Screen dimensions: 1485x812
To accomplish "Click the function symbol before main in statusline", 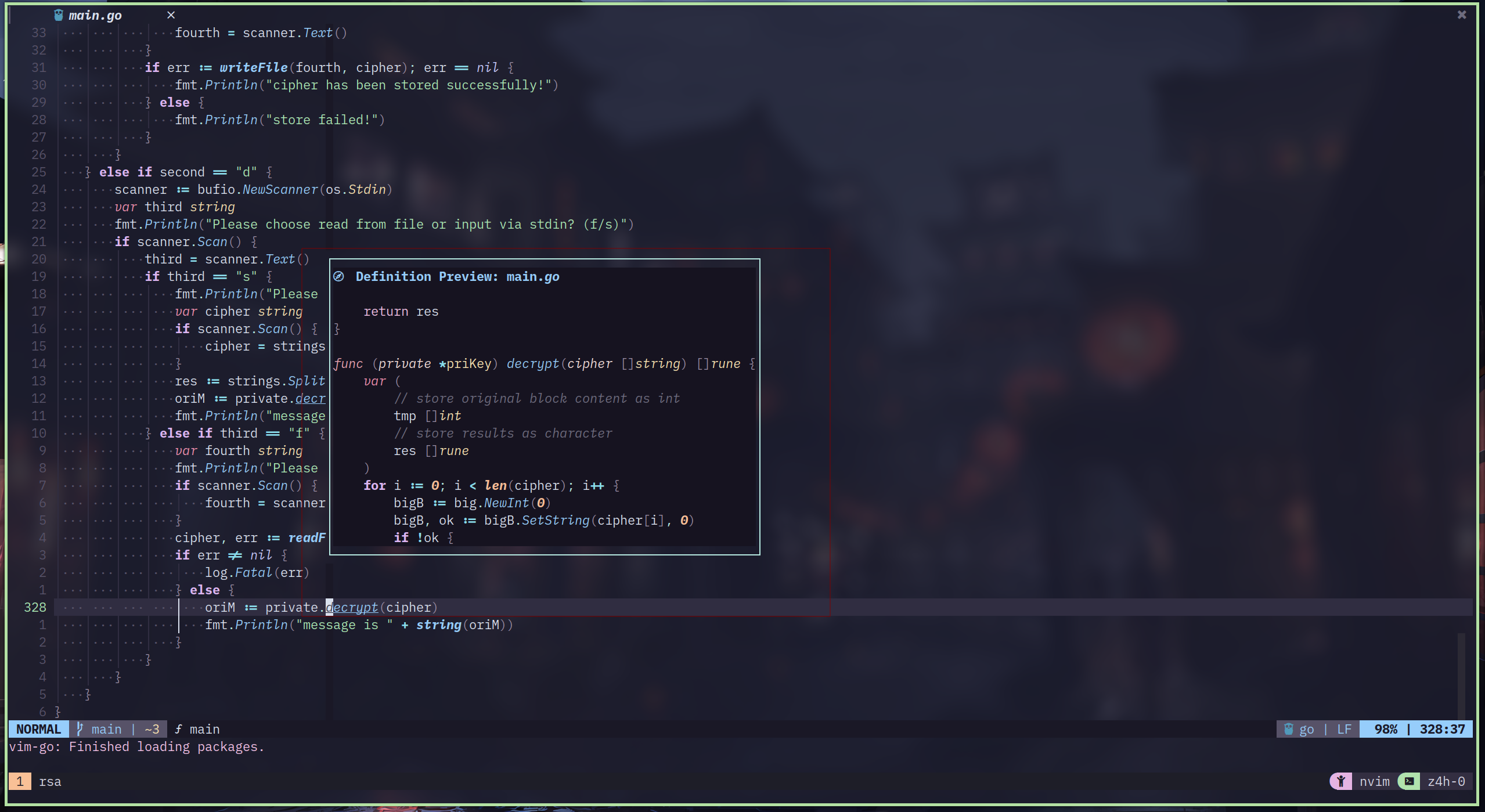I will (178, 729).
